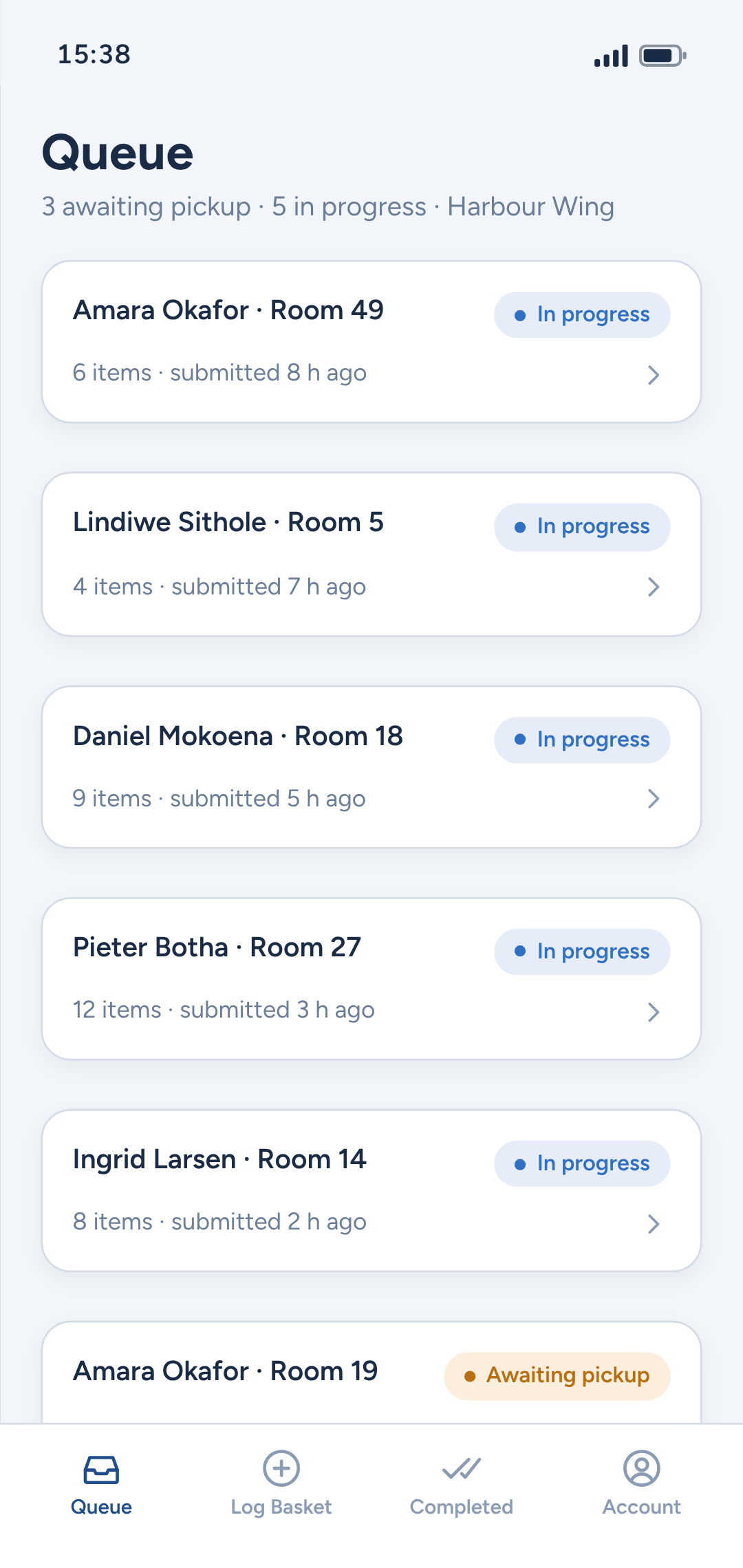This screenshot has width=743, height=1568.
Task: Tap In progress badge for Room 5
Action: tap(582, 527)
